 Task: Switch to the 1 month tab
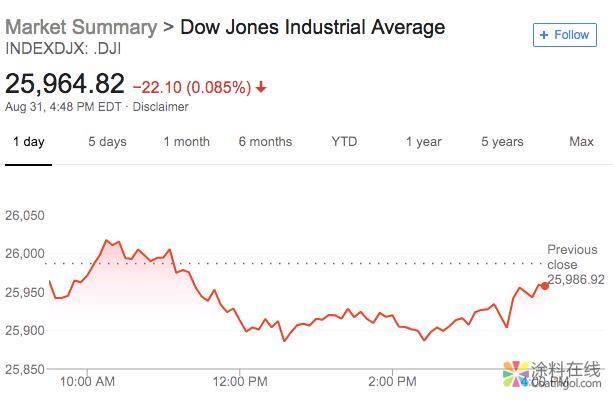pos(186,142)
